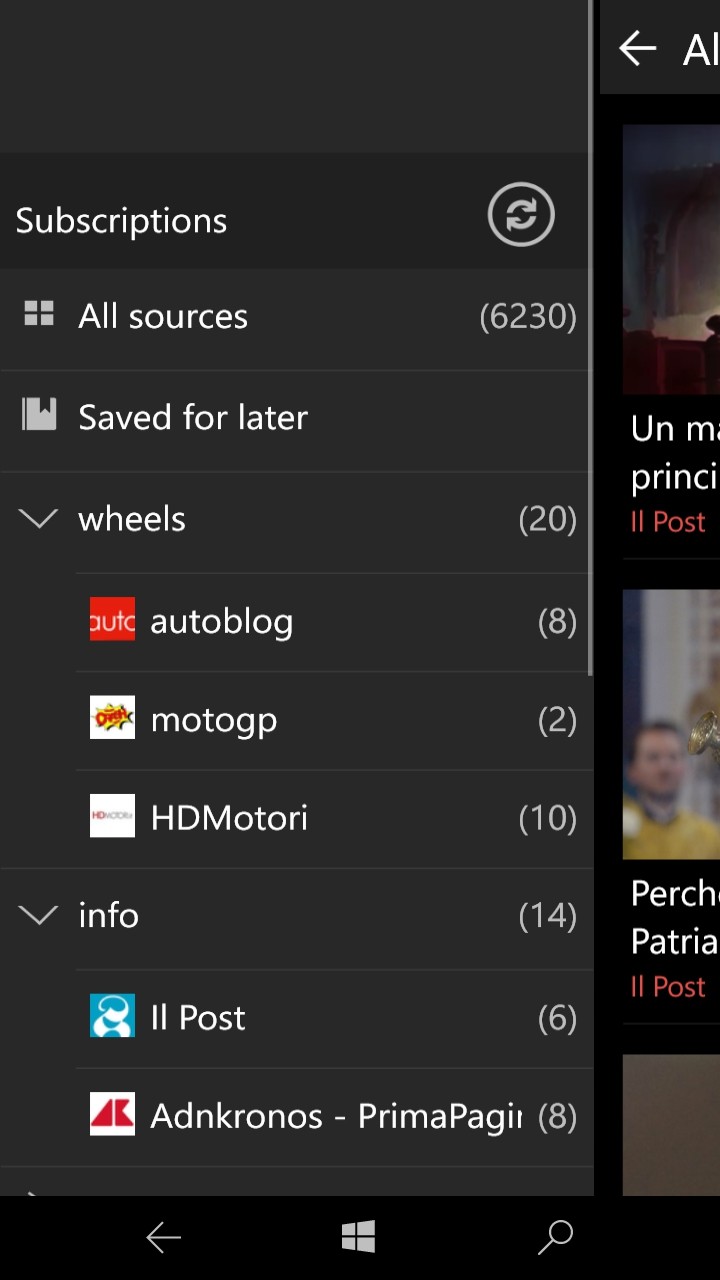Screen dimensions: 720x1280
Task: Tap the refresh subscriptions sync icon
Action: (521, 214)
